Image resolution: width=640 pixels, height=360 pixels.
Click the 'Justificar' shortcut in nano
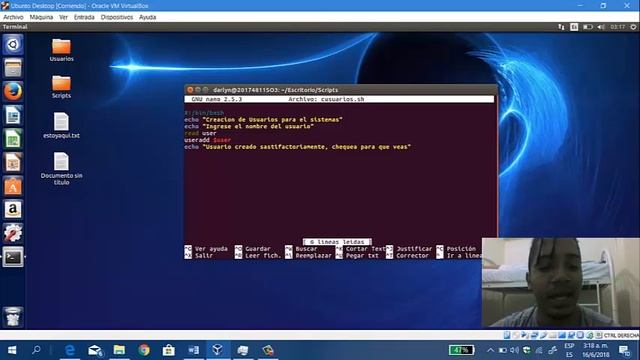[x=409, y=249]
